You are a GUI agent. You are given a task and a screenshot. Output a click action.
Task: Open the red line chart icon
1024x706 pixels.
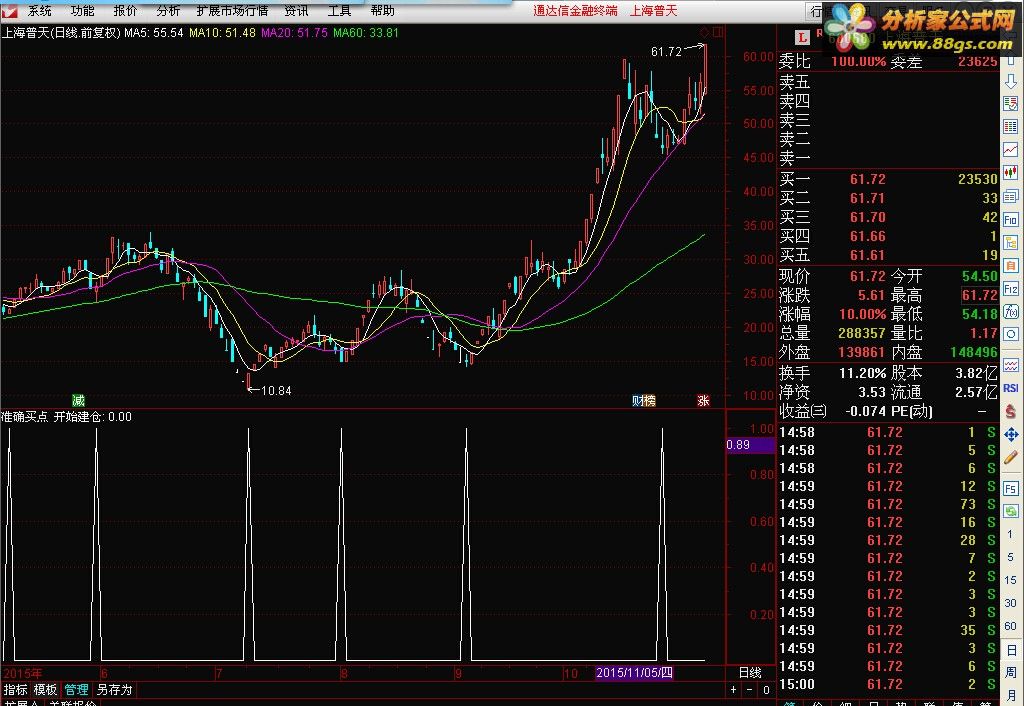[x=1010, y=150]
